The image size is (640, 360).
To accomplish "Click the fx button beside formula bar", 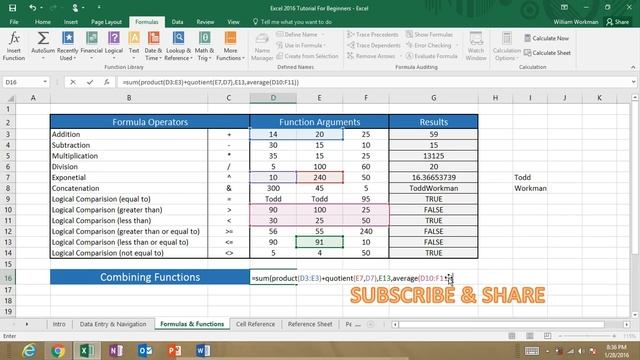I will tap(107, 82).
